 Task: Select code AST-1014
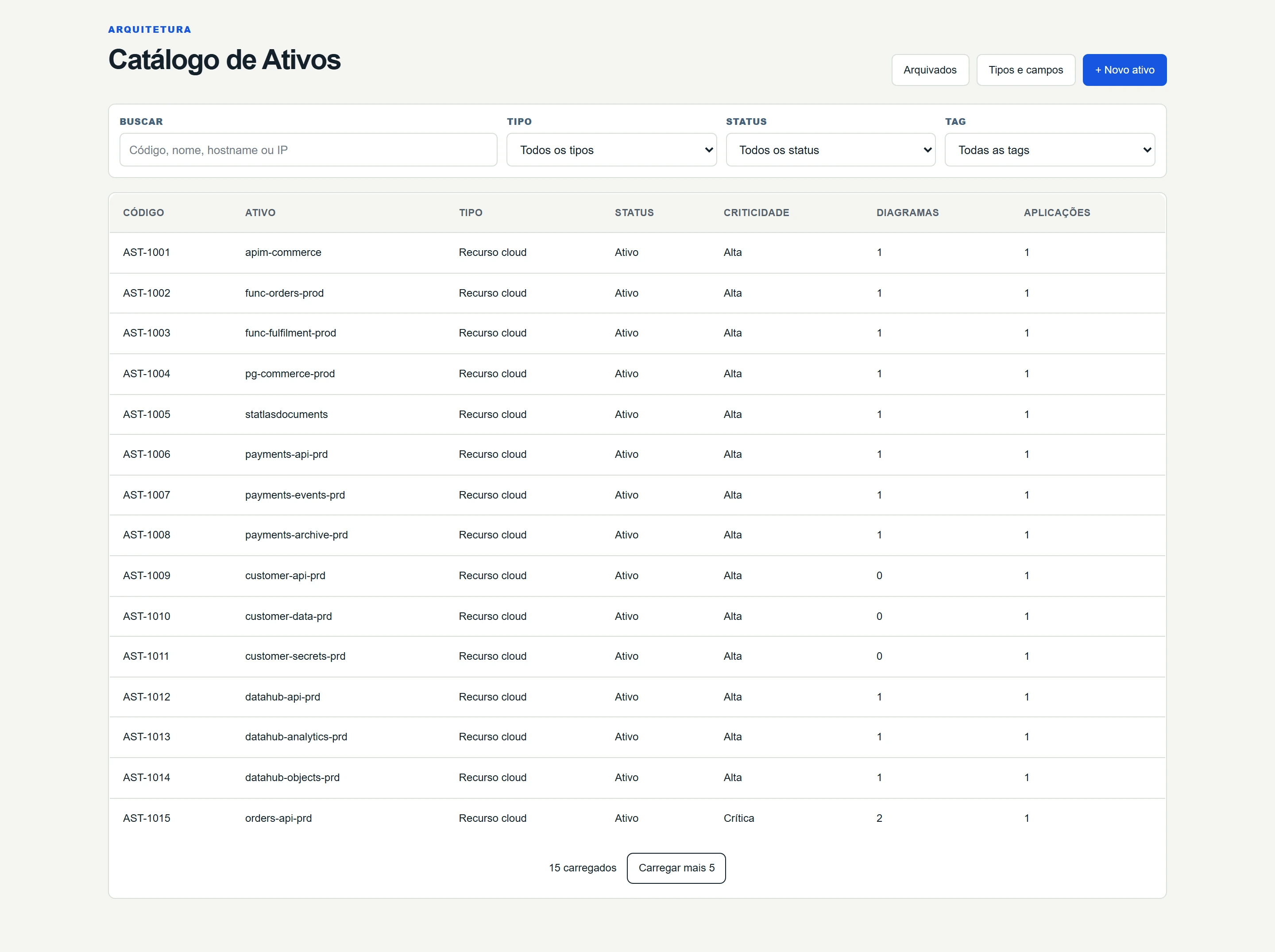pyautogui.click(x=147, y=778)
